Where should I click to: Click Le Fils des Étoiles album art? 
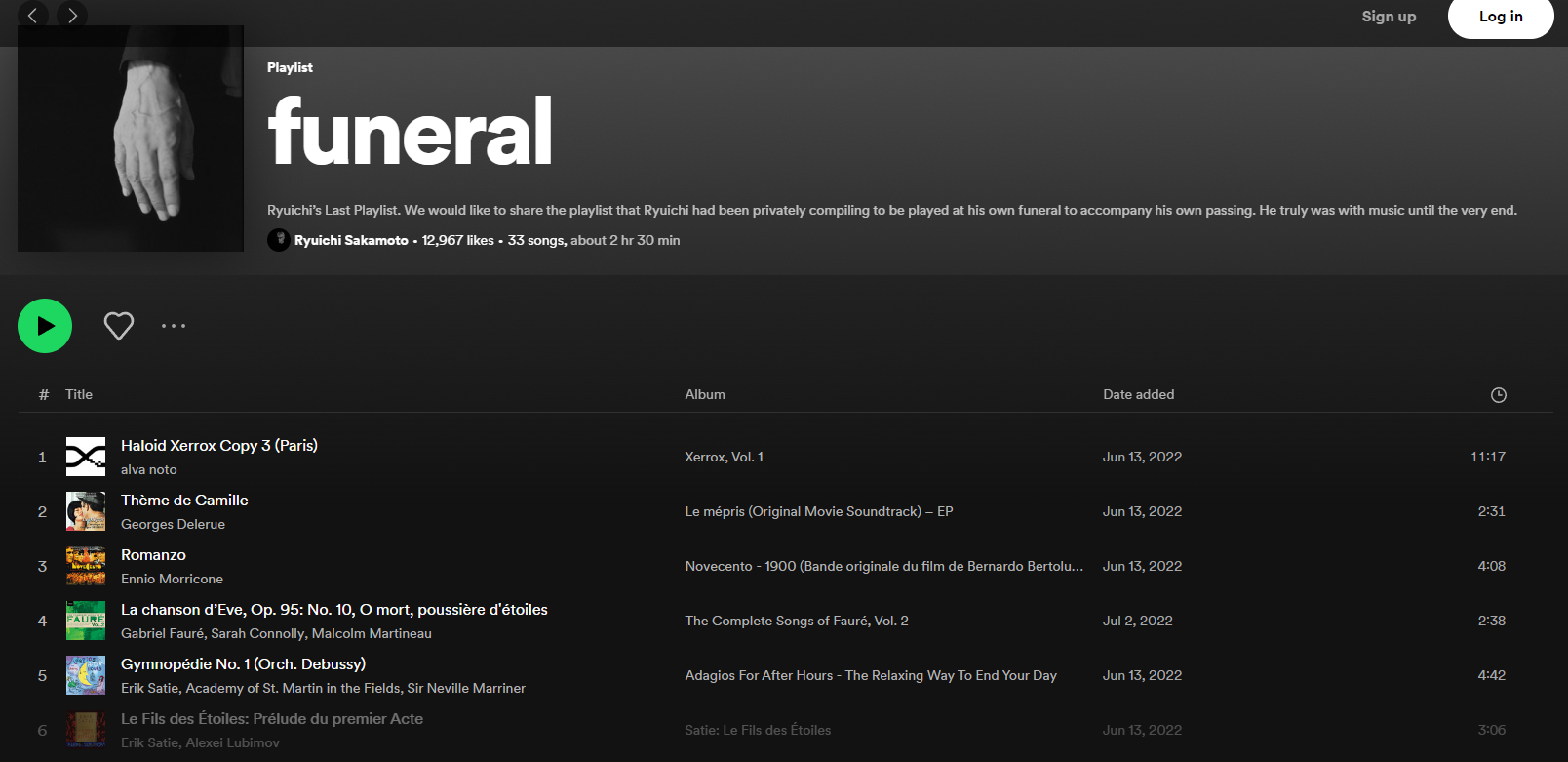pos(86,730)
